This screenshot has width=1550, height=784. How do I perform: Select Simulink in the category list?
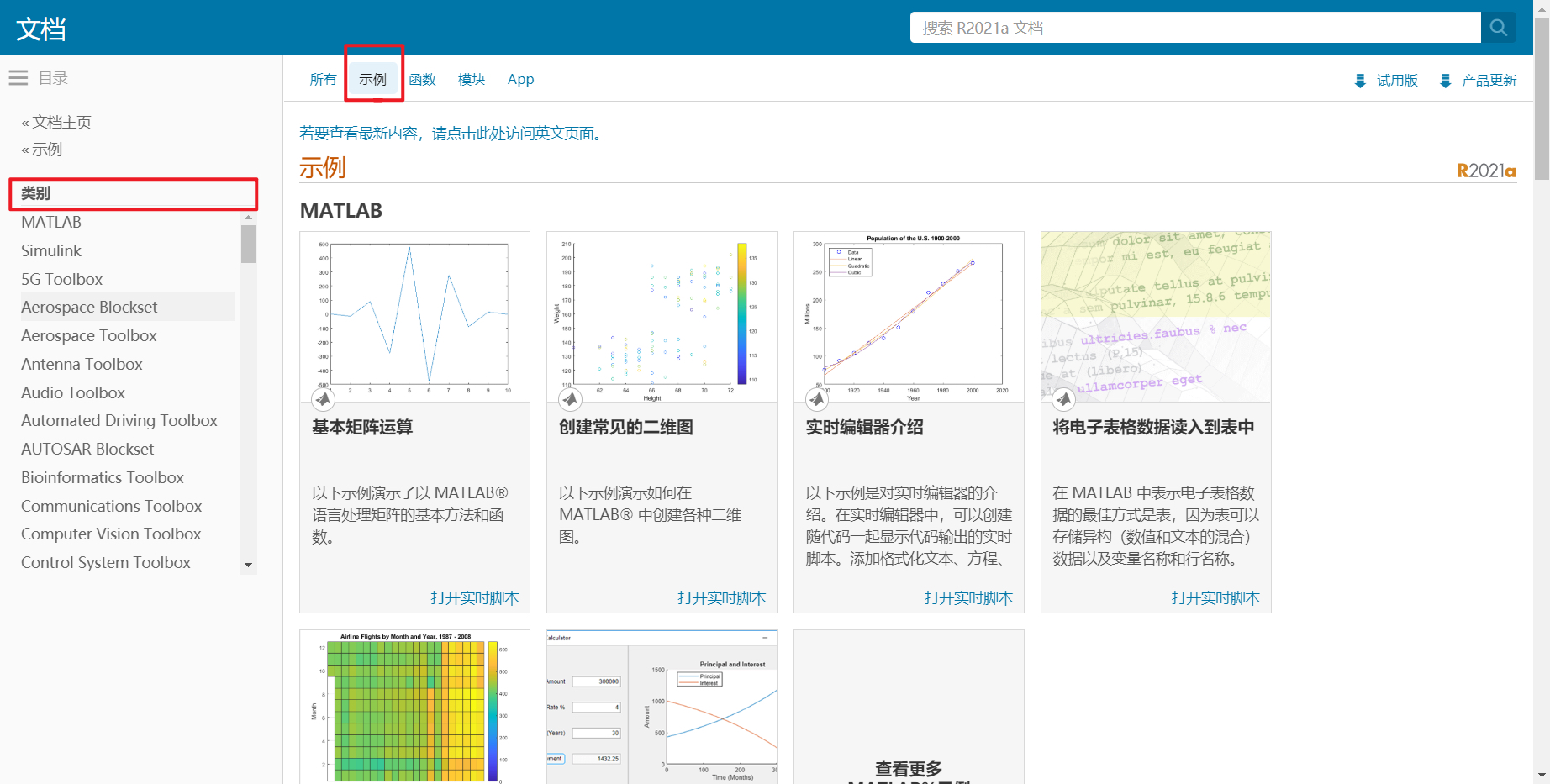point(51,251)
